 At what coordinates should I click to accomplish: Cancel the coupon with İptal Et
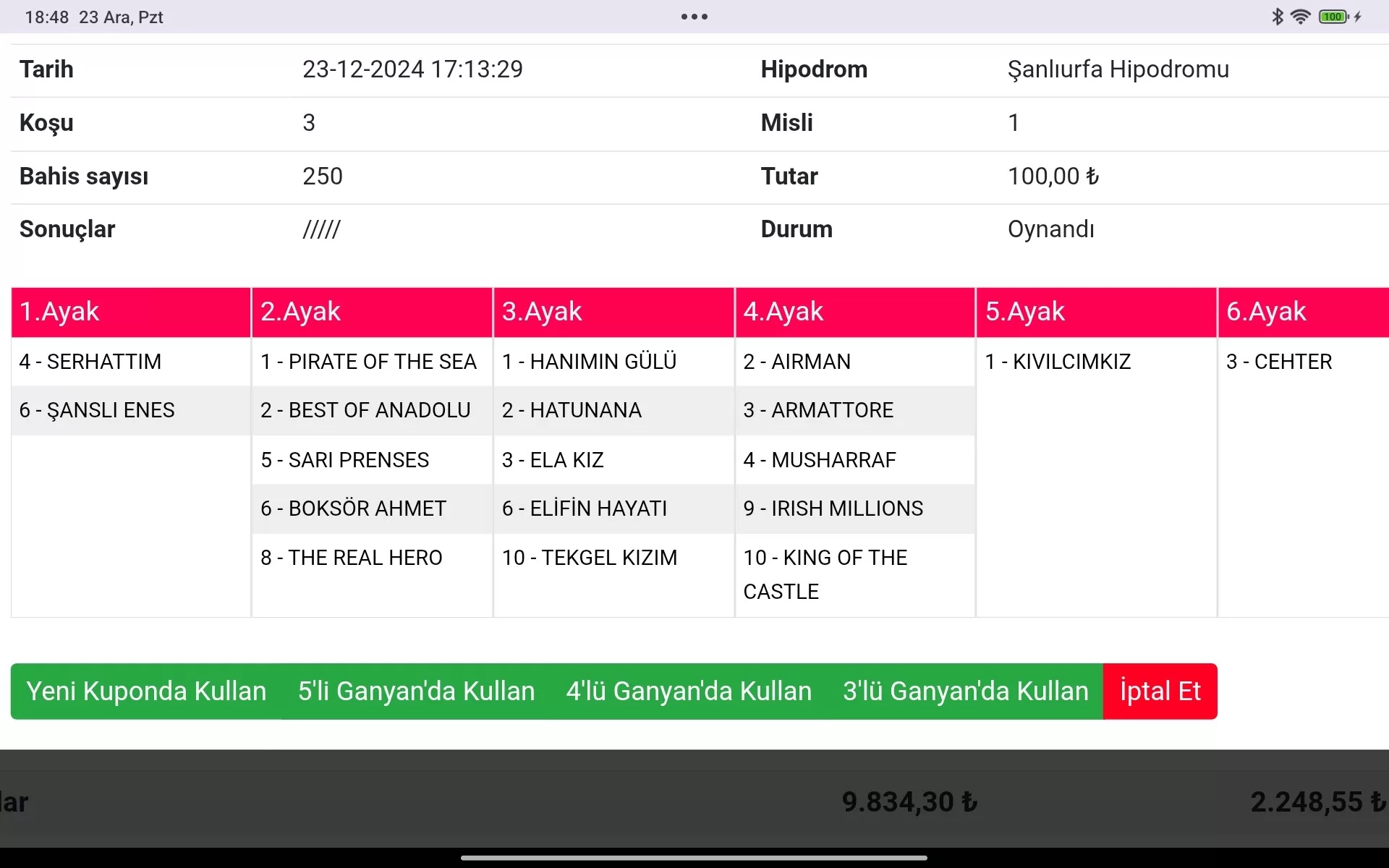1160,691
